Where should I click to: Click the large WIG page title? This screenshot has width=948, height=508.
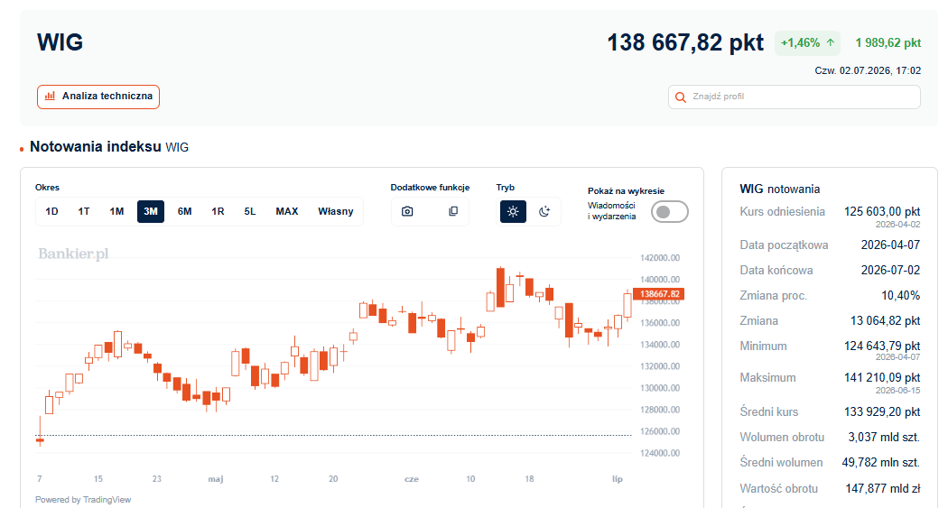click(x=60, y=42)
